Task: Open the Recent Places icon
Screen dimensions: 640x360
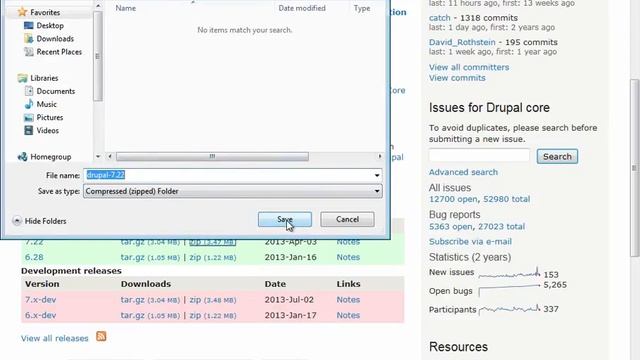Action: [29, 52]
